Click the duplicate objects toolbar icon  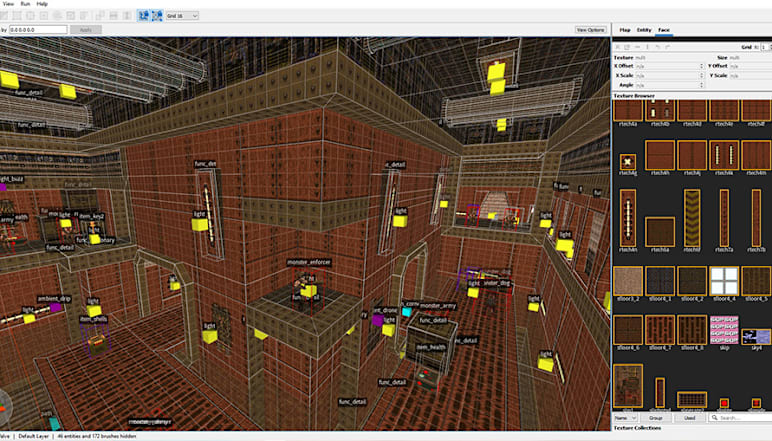pos(100,16)
